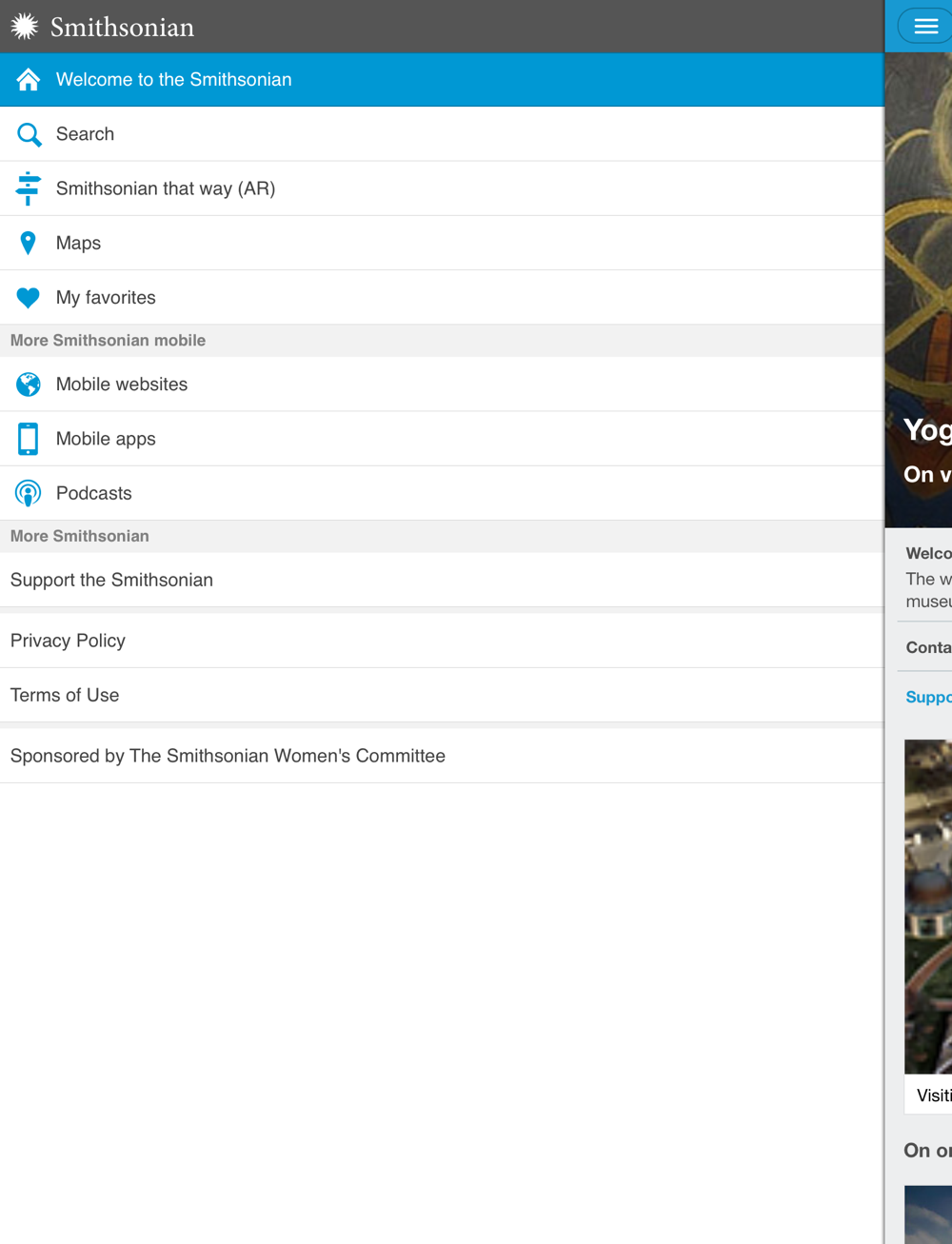Click the magnifying glass search icon
Screen dimensions: 952x1244
29,135
